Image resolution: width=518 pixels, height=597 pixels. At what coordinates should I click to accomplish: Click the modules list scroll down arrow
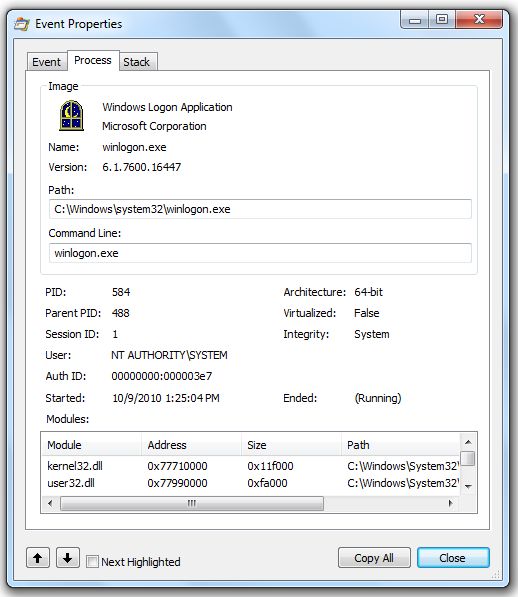[469, 487]
